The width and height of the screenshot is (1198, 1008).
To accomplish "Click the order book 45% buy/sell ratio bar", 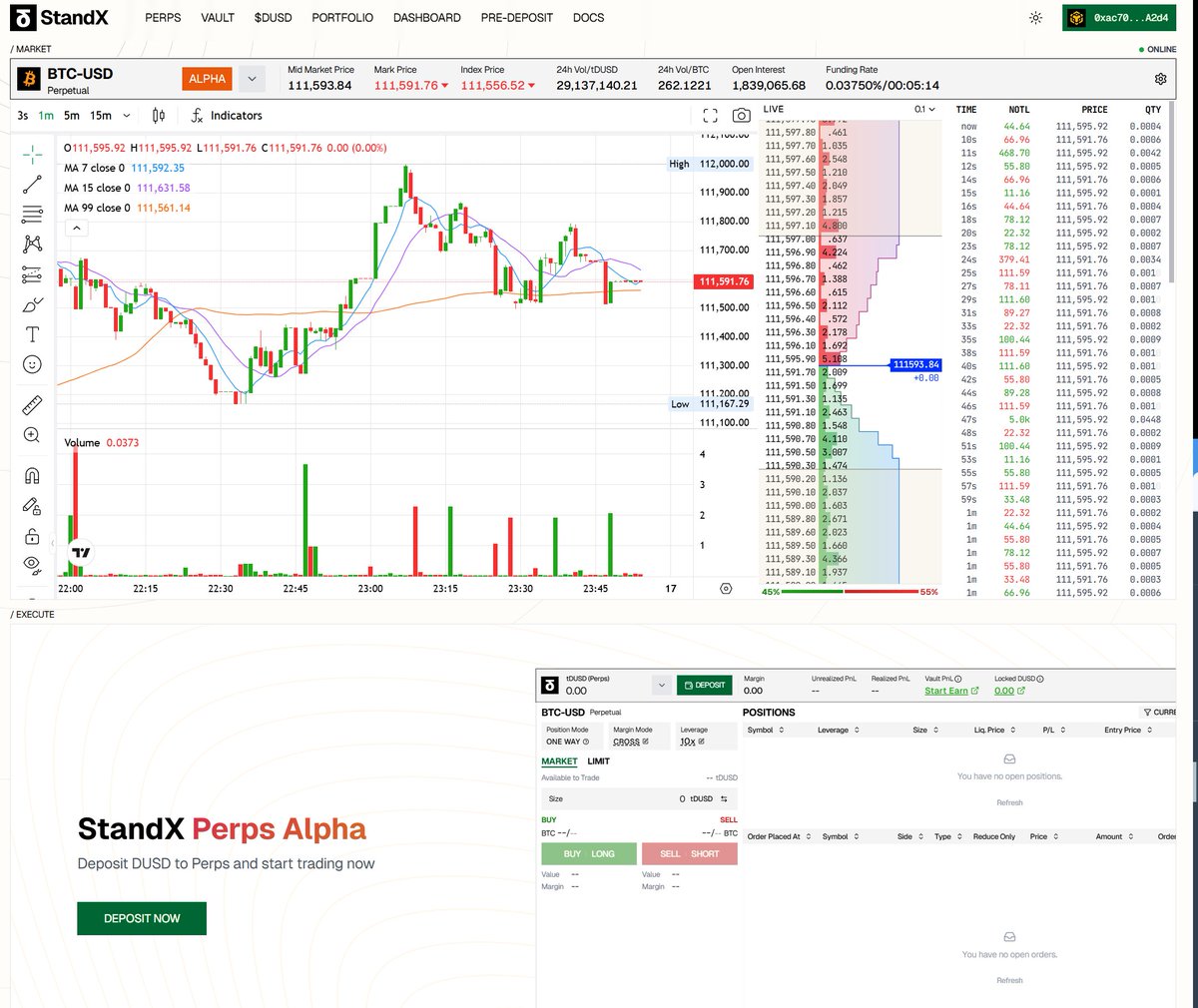I will (x=851, y=592).
